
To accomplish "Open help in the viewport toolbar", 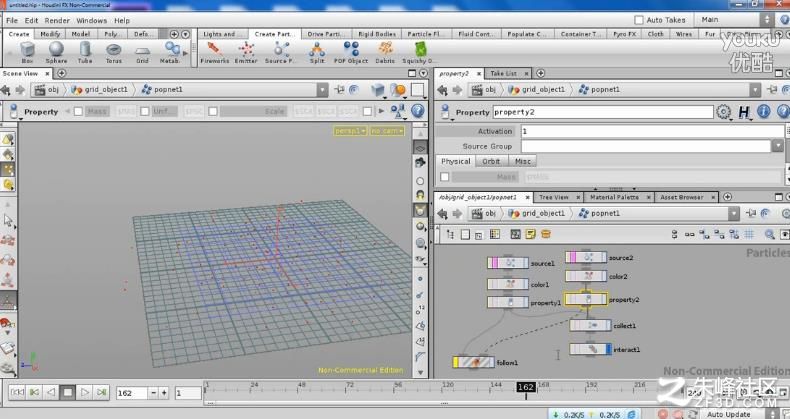I will (x=418, y=111).
